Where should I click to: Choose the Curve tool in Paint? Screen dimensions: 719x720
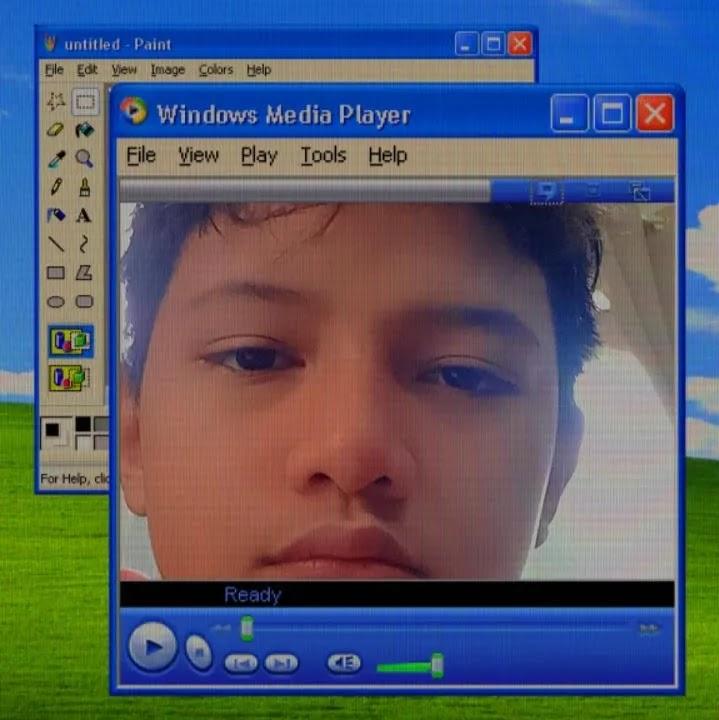coord(85,243)
